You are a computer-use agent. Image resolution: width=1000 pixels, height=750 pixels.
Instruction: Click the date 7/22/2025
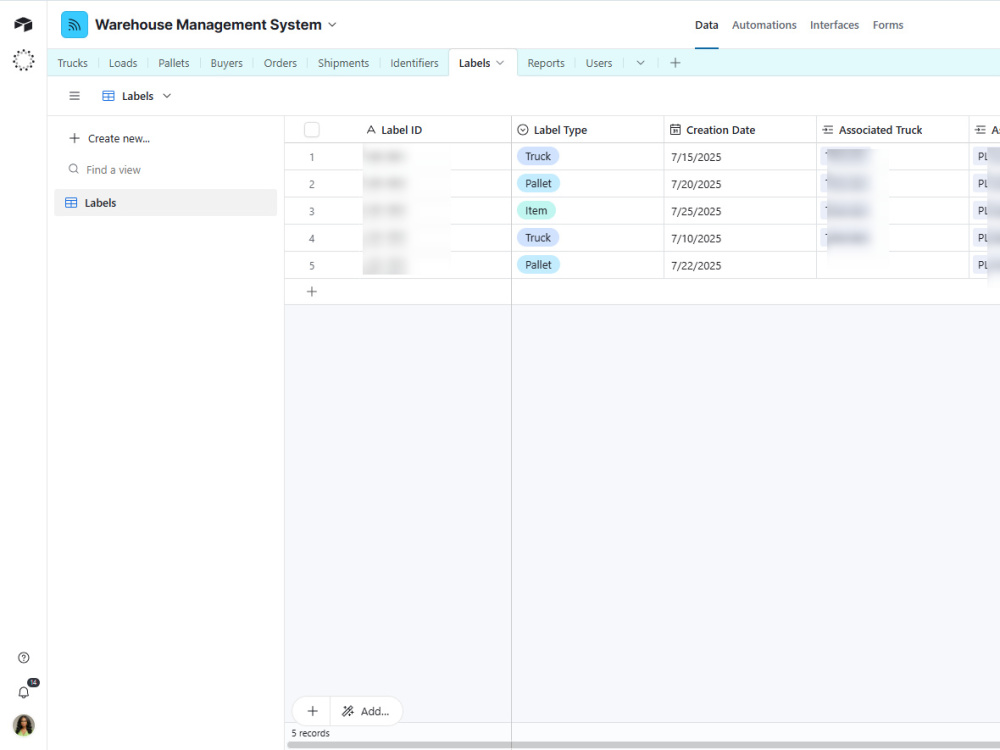coord(696,265)
